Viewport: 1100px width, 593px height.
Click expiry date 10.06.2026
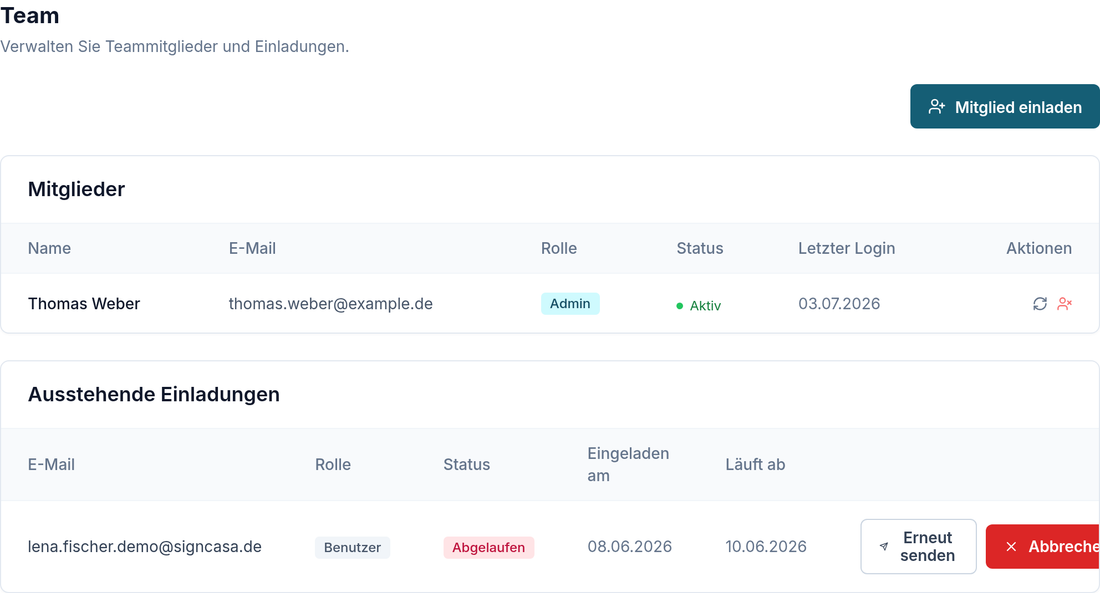pyautogui.click(x=766, y=547)
